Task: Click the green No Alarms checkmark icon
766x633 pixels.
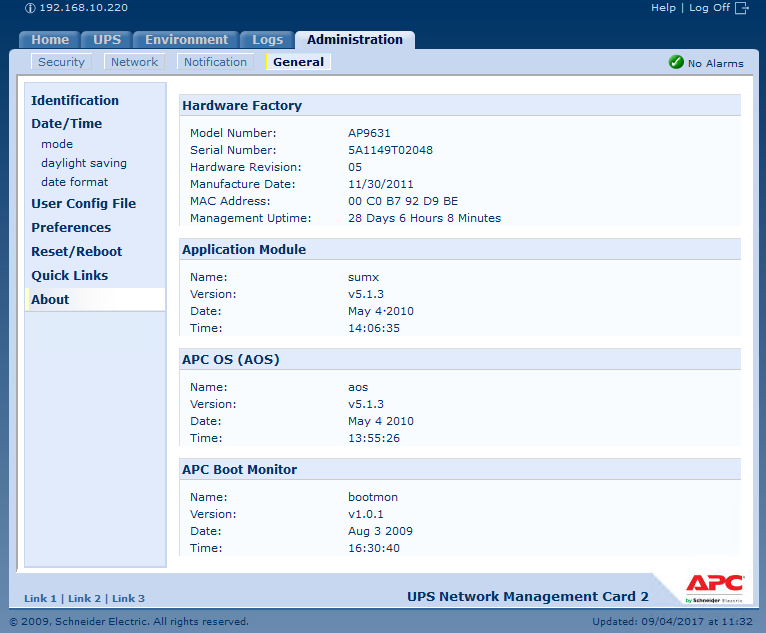Action: click(x=677, y=63)
